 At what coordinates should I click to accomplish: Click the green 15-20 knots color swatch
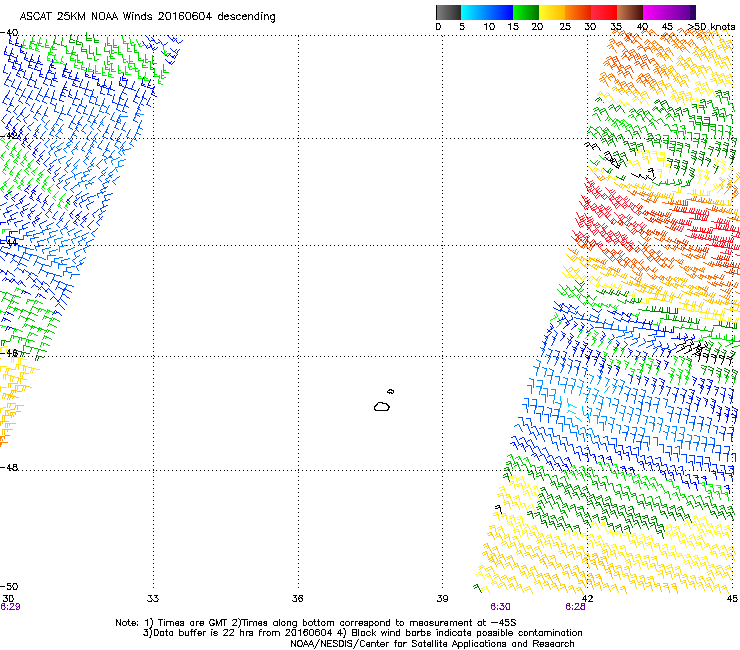526,12
